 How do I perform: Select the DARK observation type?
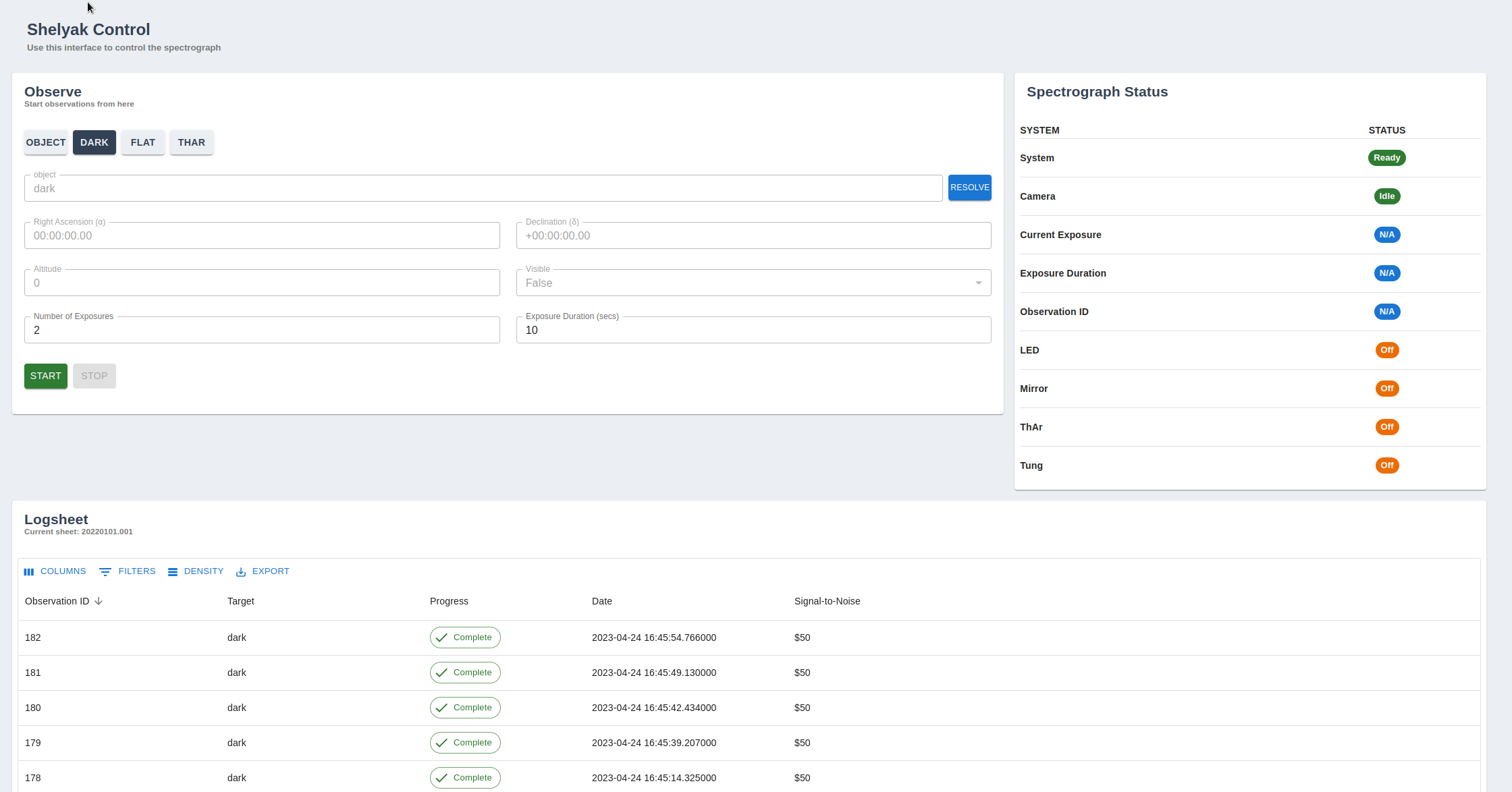[94, 142]
